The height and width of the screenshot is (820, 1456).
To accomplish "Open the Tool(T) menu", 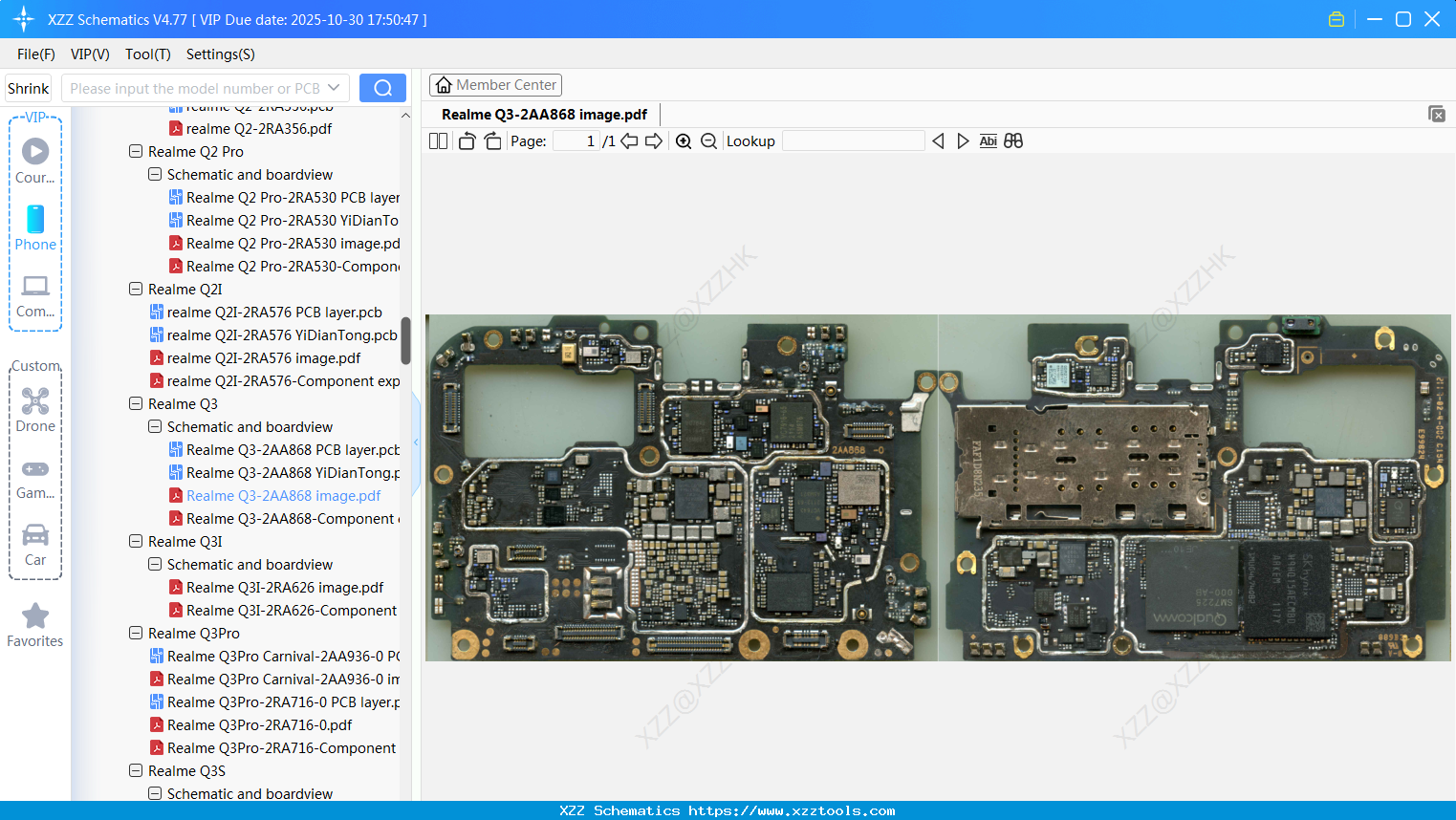I will point(147,54).
